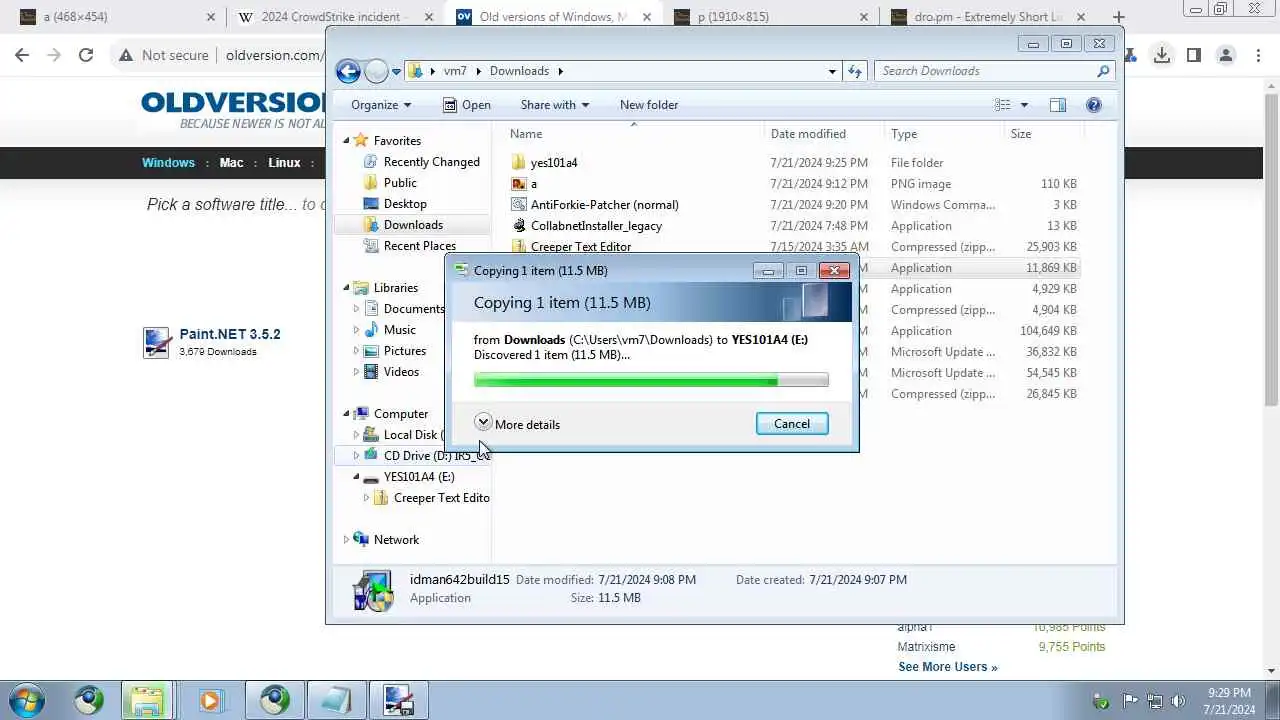Click the search magnifier in Search Downloads

tap(1103, 71)
